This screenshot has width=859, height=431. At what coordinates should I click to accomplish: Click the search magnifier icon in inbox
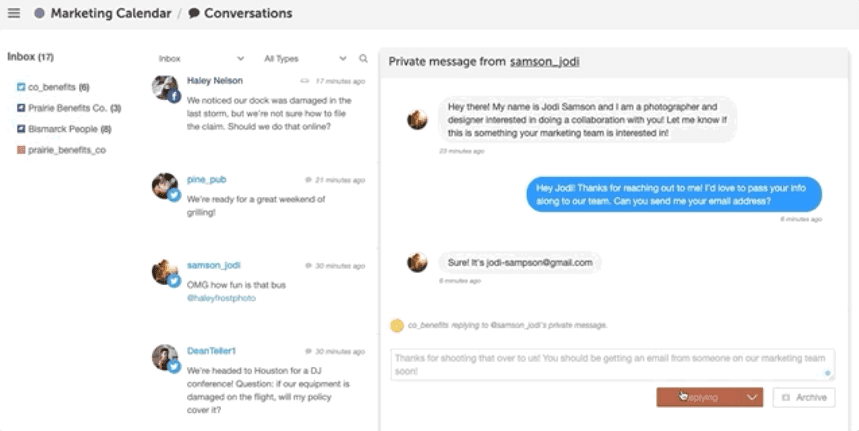[363, 58]
